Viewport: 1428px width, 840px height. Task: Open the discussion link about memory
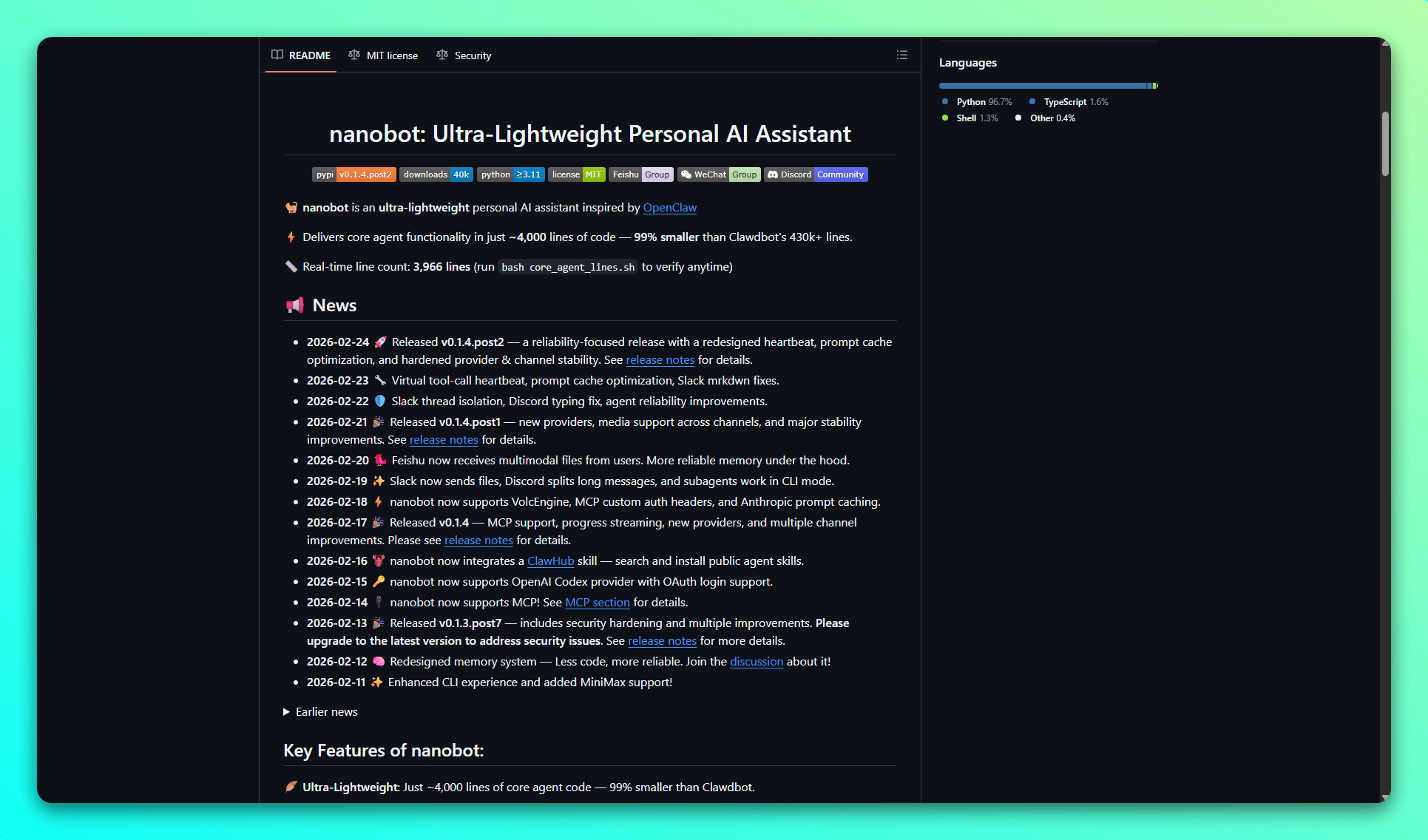click(756, 662)
